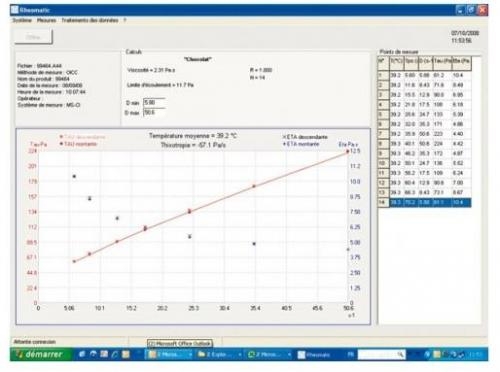Click the Limite d'écoulement = 11.7 Pa result

click(160, 85)
